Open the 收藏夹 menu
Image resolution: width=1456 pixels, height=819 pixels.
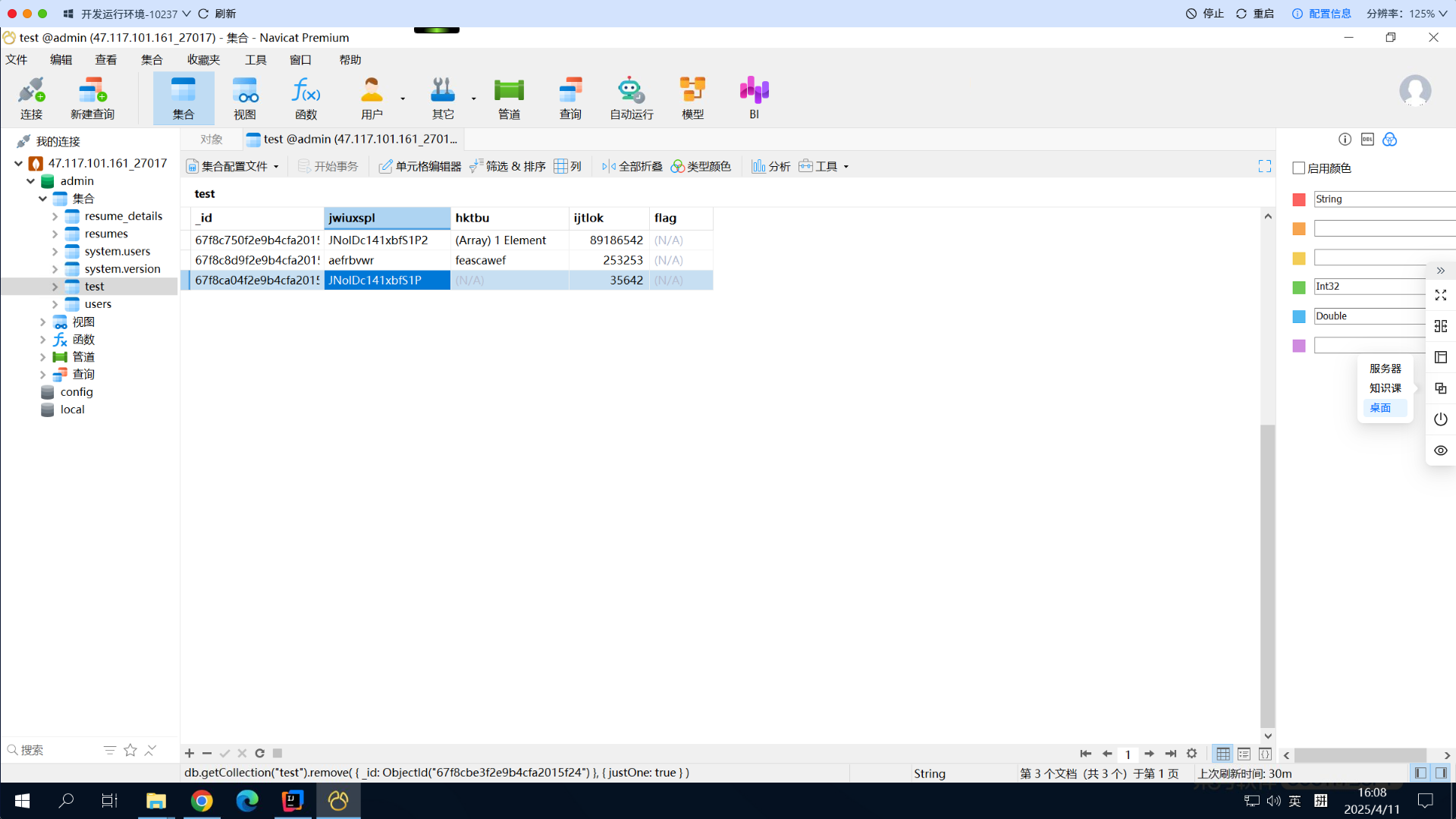point(203,60)
